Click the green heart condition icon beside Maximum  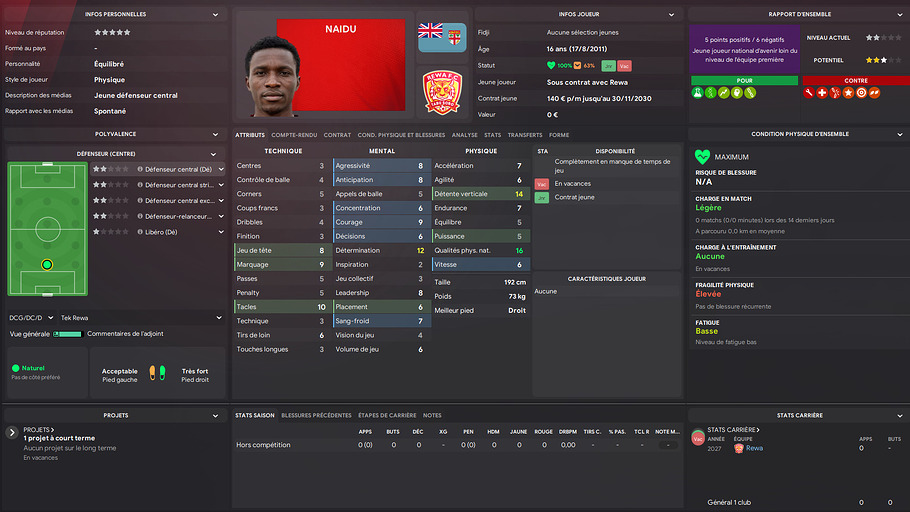click(702, 157)
